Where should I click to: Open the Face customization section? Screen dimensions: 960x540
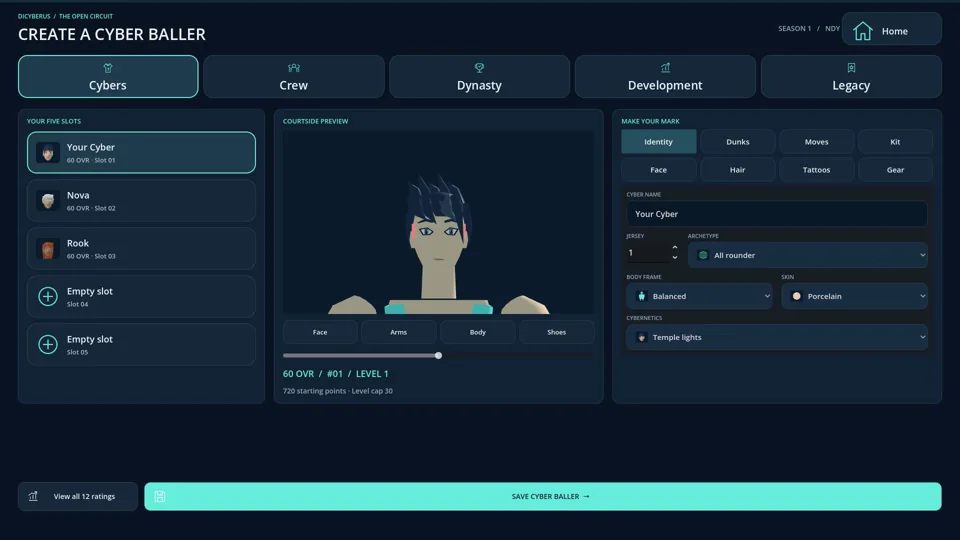tap(658, 170)
